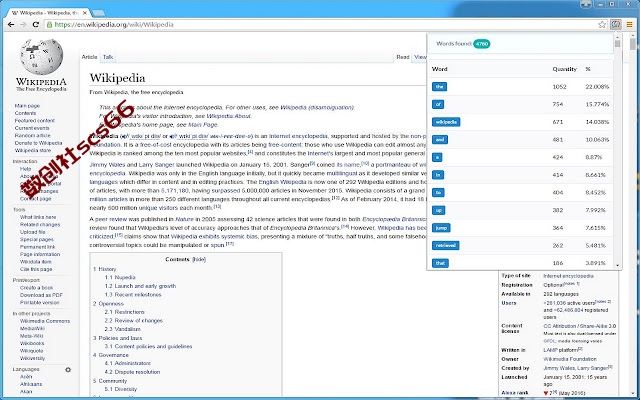640x400 pixels.
Task: Click the 'that' word tag
Action: coord(440,263)
